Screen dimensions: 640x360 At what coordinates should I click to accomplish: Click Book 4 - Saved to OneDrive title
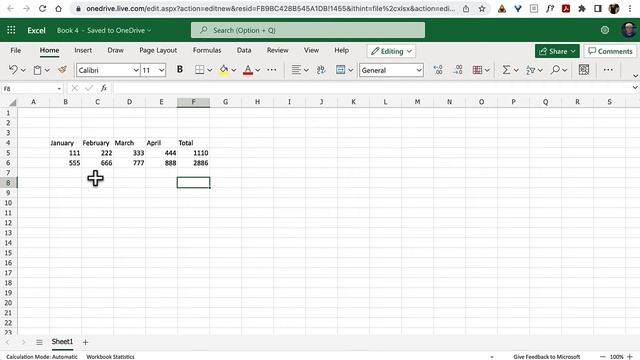coord(104,30)
